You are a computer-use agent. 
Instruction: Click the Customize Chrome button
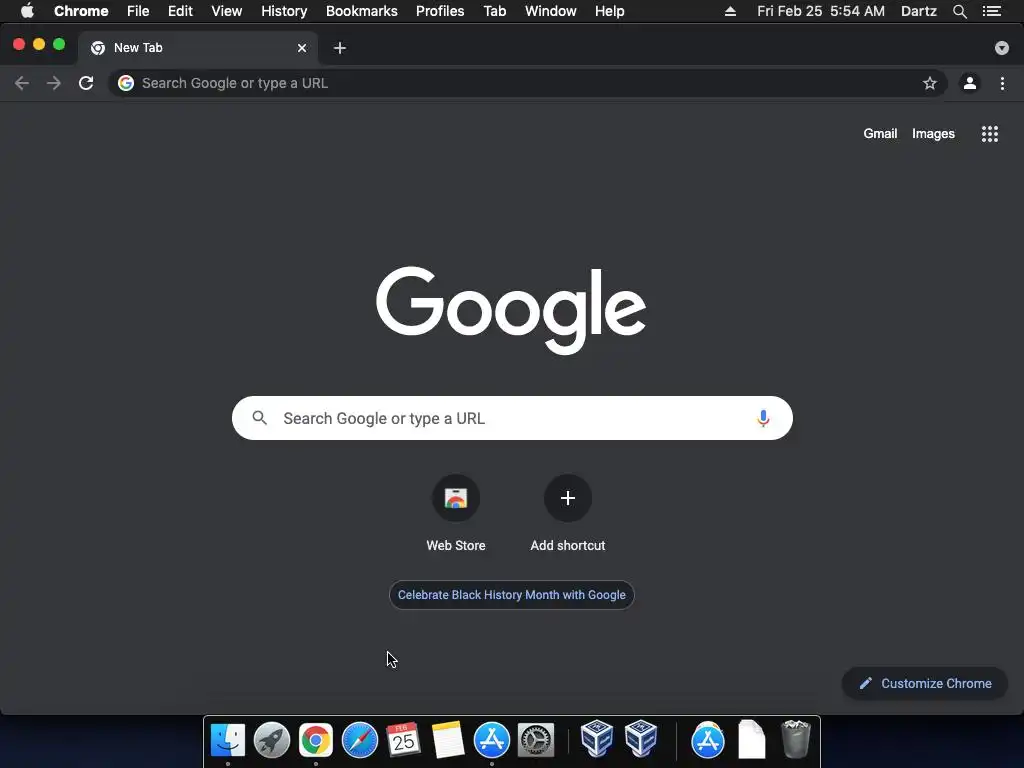pyautogui.click(x=925, y=683)
